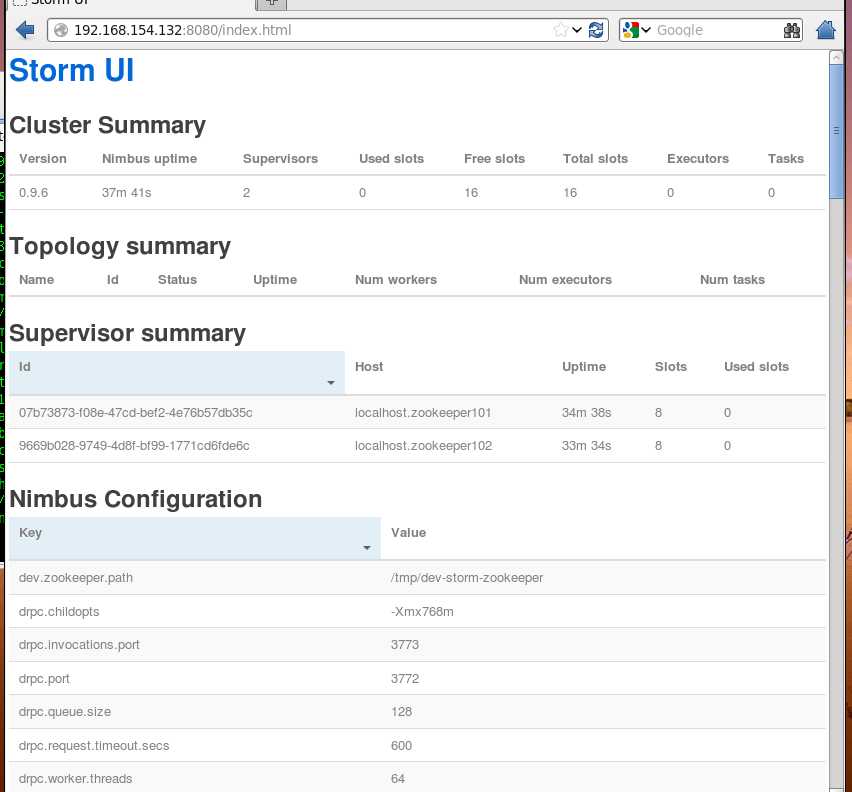852x792 pixels.
Task: Click the bookmark star icon
Action: [x=560, y=30]
